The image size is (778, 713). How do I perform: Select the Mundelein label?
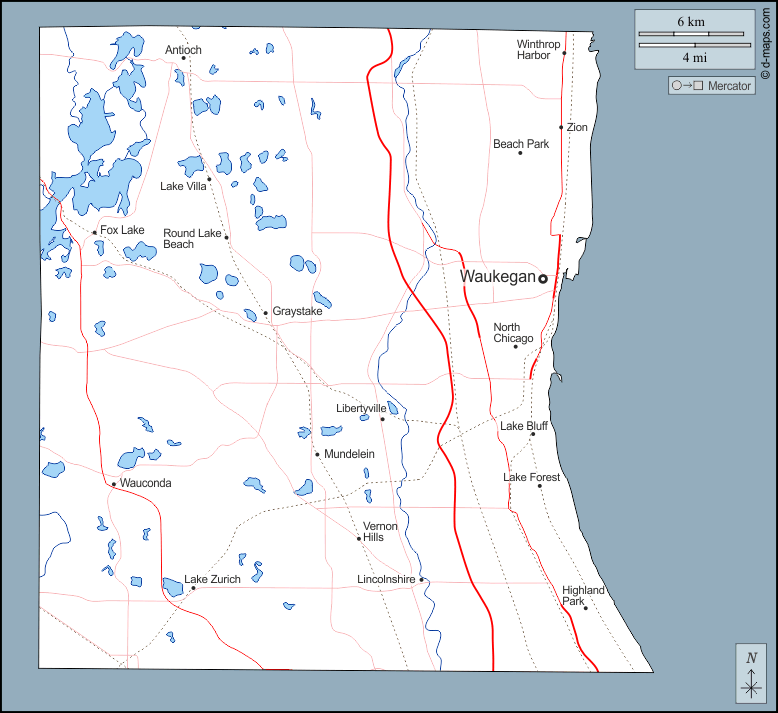pyautogui.click(x=349, y=454)
